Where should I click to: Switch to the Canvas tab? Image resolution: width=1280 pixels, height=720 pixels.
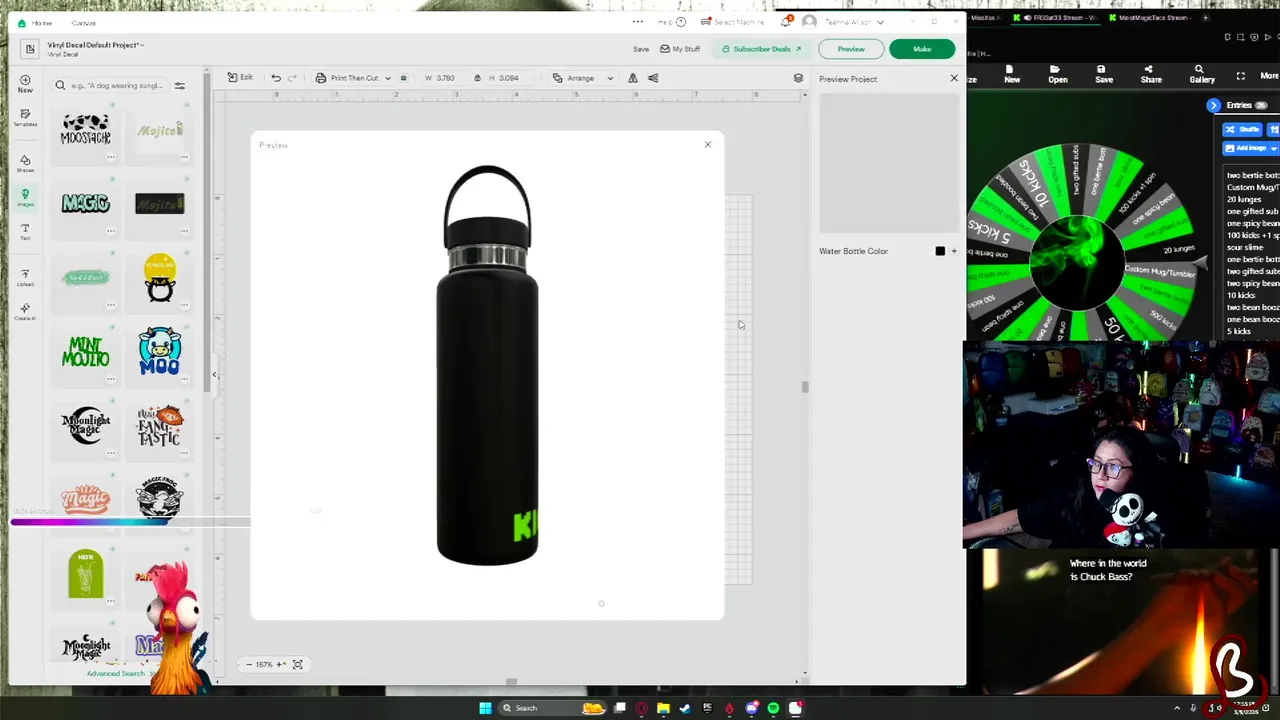pyautogui.click(x=84, y=23)
